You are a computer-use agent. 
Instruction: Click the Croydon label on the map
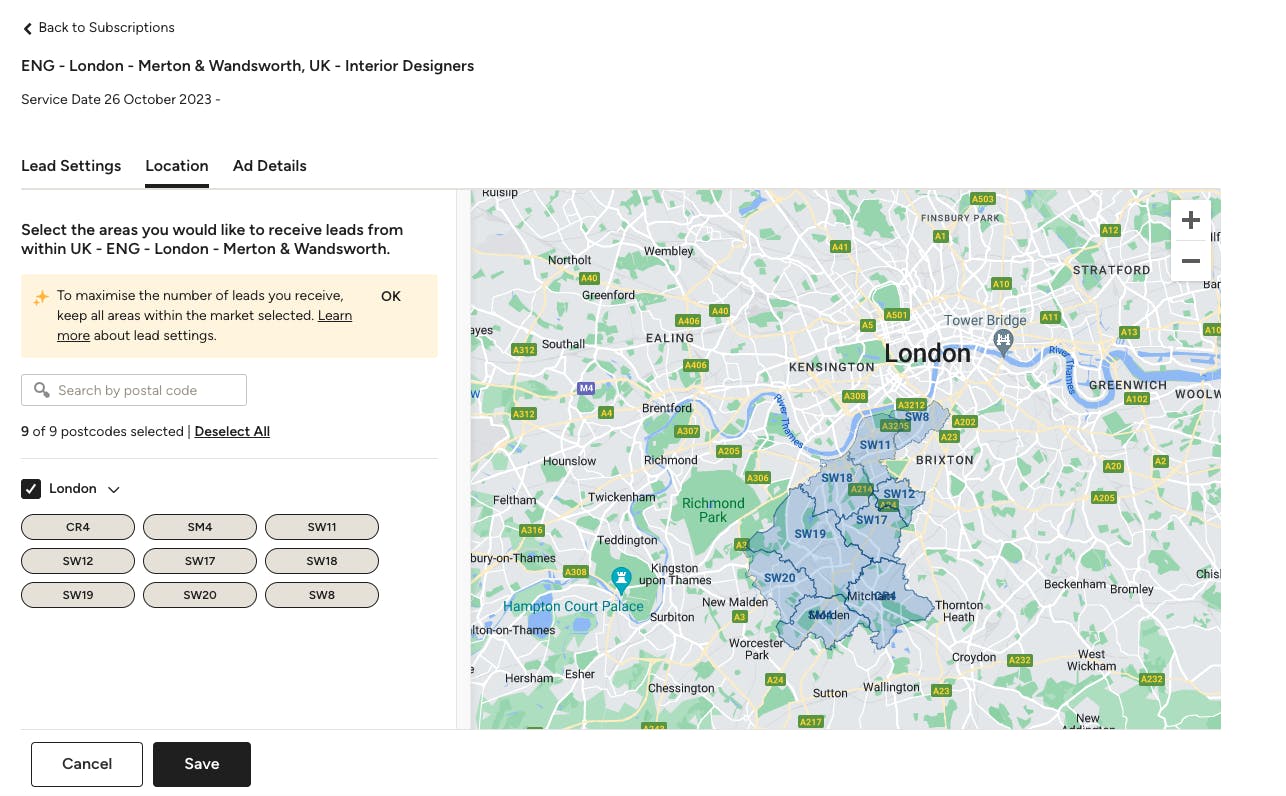point(974,657)
